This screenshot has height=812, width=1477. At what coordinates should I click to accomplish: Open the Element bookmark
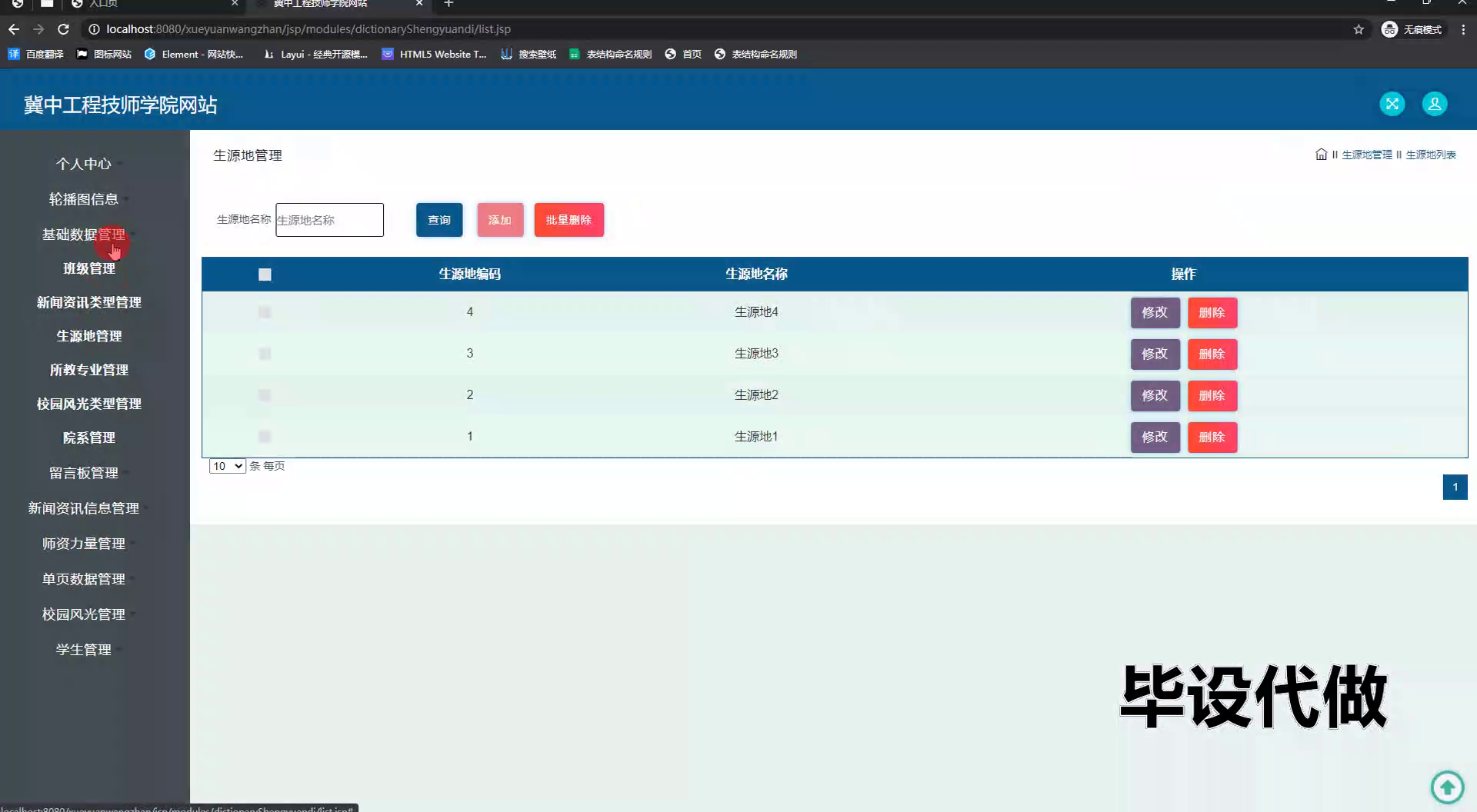[194, 54]
